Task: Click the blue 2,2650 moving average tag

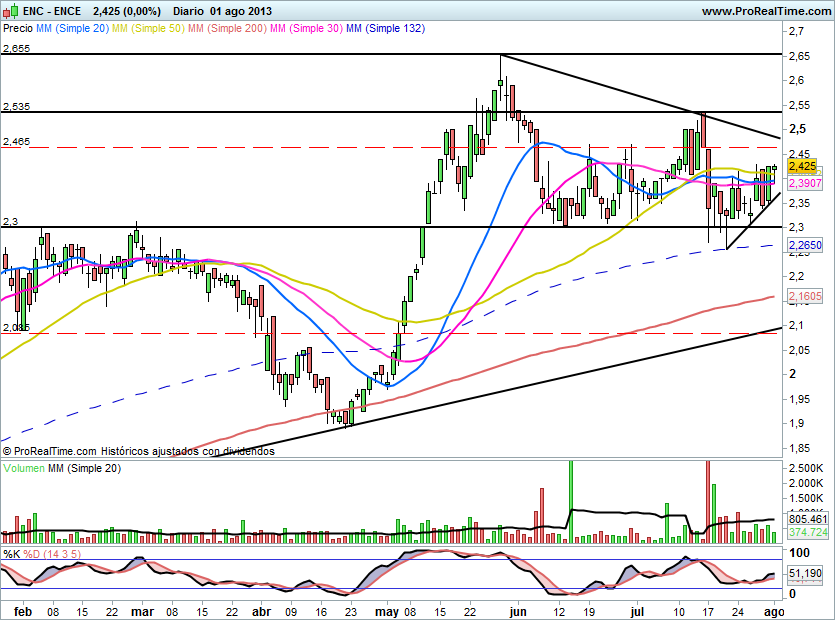Action: tap(805, 245)
